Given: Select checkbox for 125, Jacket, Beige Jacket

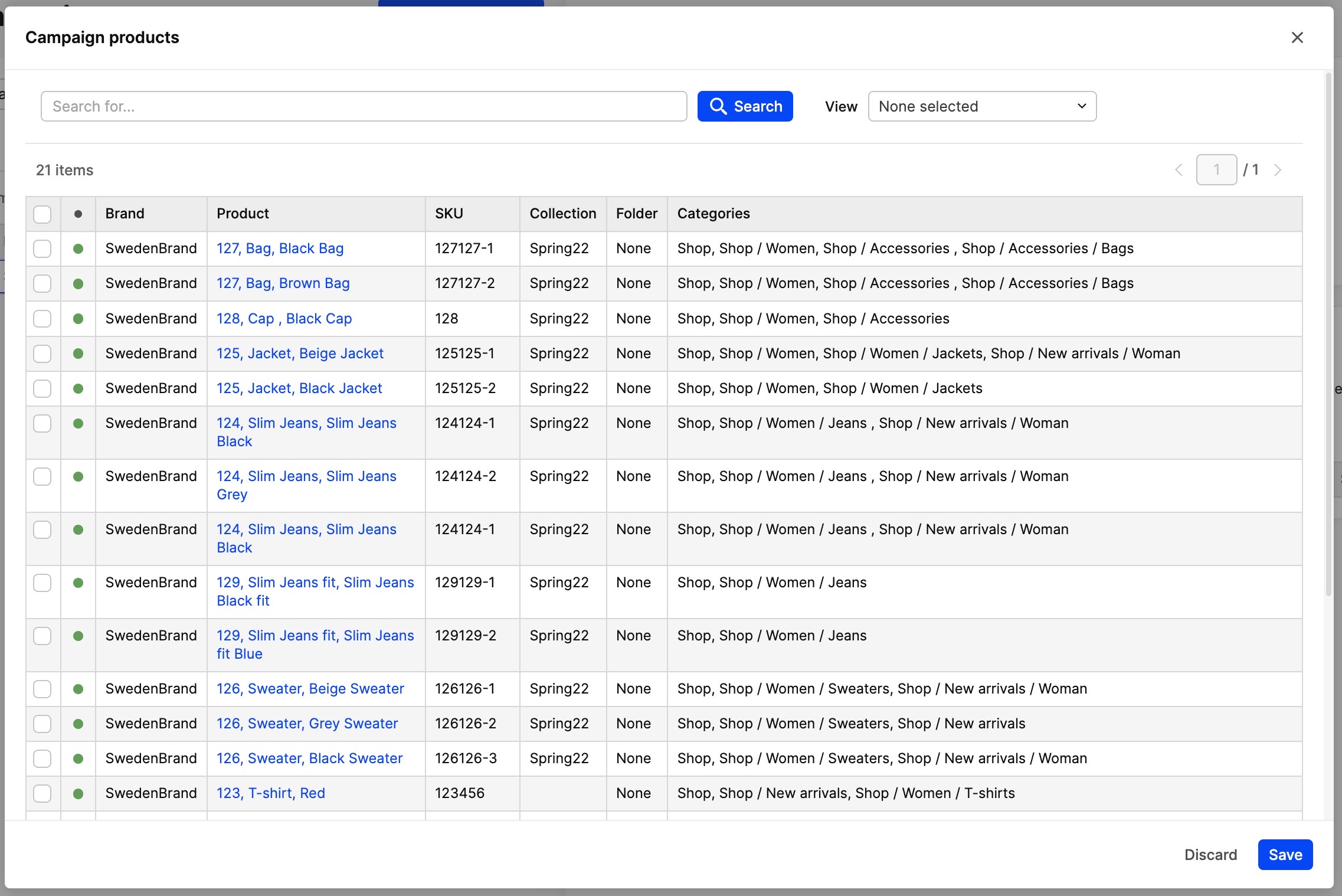Looking at the screenshot, I should (42, 354).
